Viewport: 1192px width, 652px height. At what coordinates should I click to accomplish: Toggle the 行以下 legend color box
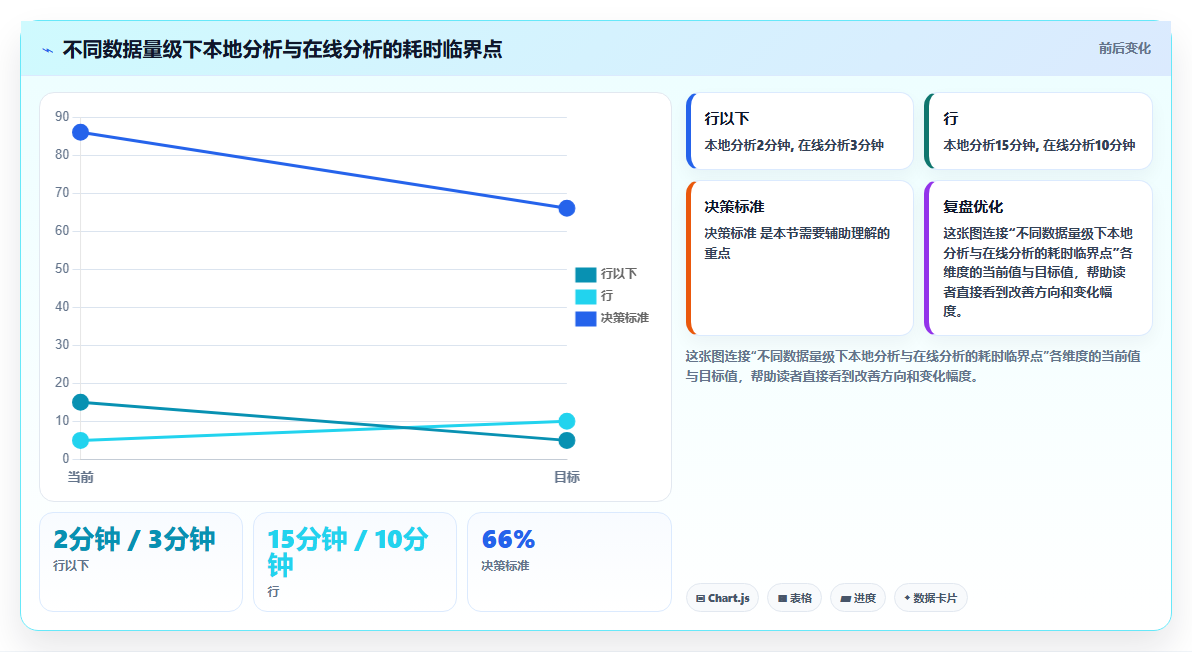tap(585, 274)
